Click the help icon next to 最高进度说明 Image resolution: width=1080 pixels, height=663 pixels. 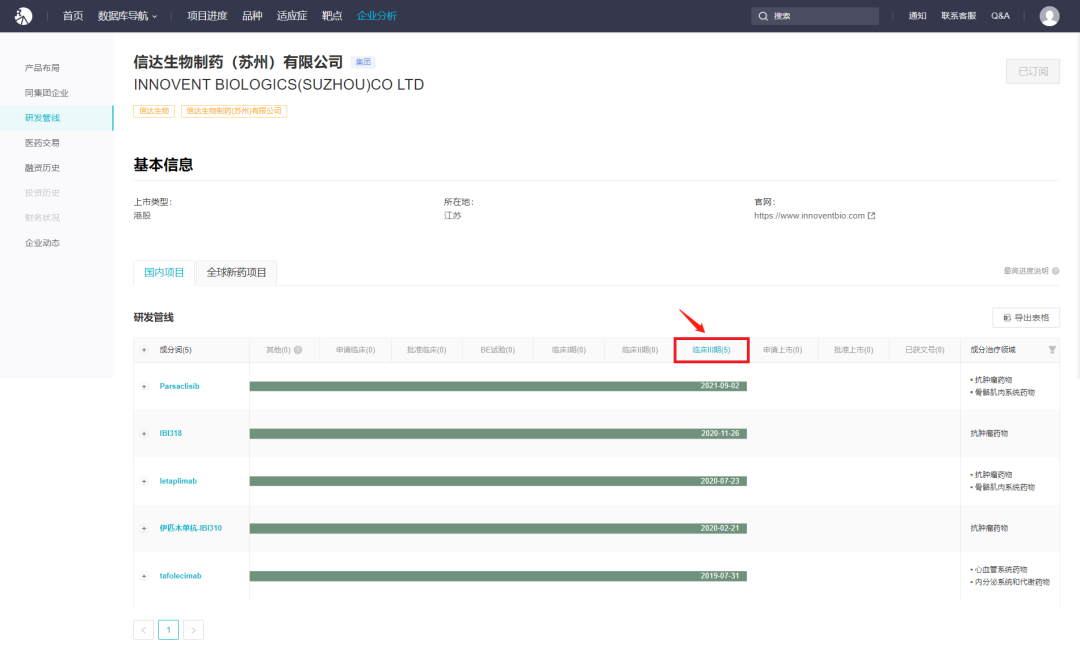pos(1055,271)
